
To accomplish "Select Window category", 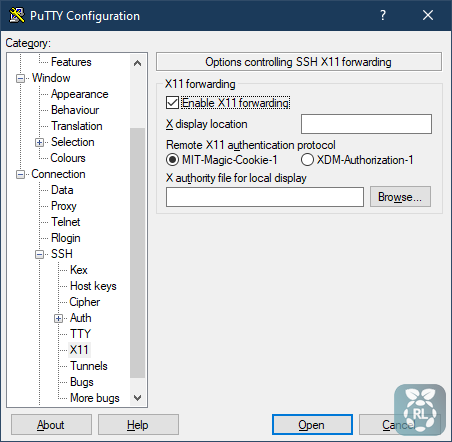I will [x=51, y=78].
